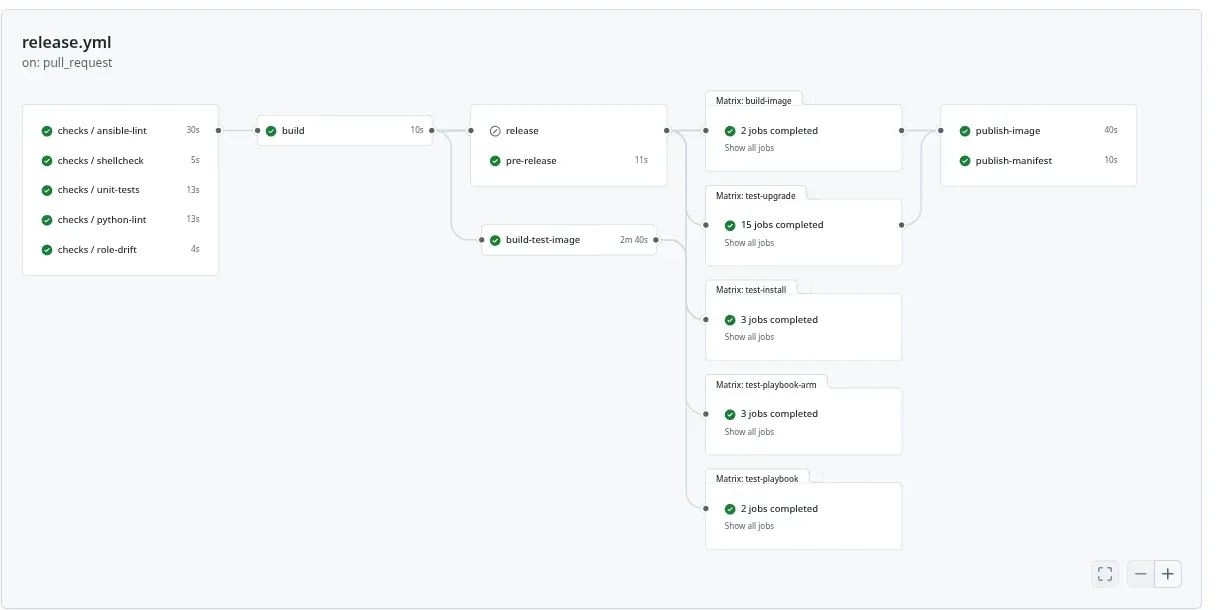Viewport: 1217px width, 610px height.
Task: Select the Matrix: build-image tab label
Action: click(x=754, y=101)
